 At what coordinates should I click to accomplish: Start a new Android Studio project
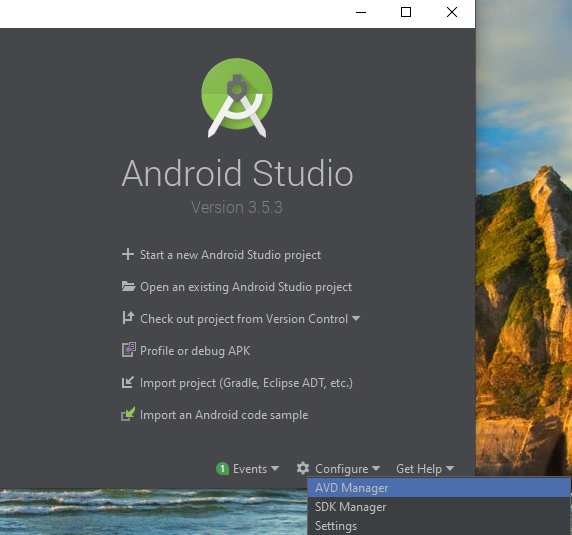230,255
